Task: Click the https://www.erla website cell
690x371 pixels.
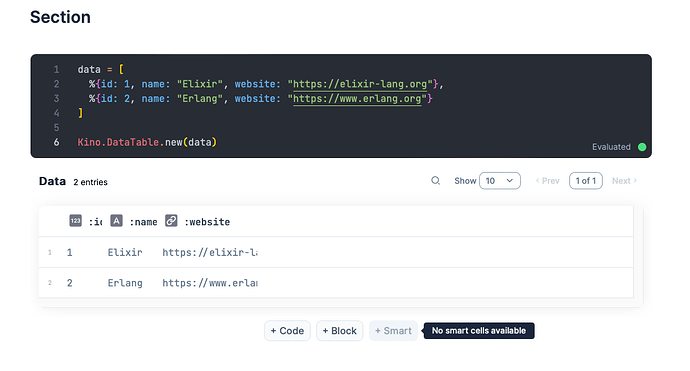Action: (210, 283)
